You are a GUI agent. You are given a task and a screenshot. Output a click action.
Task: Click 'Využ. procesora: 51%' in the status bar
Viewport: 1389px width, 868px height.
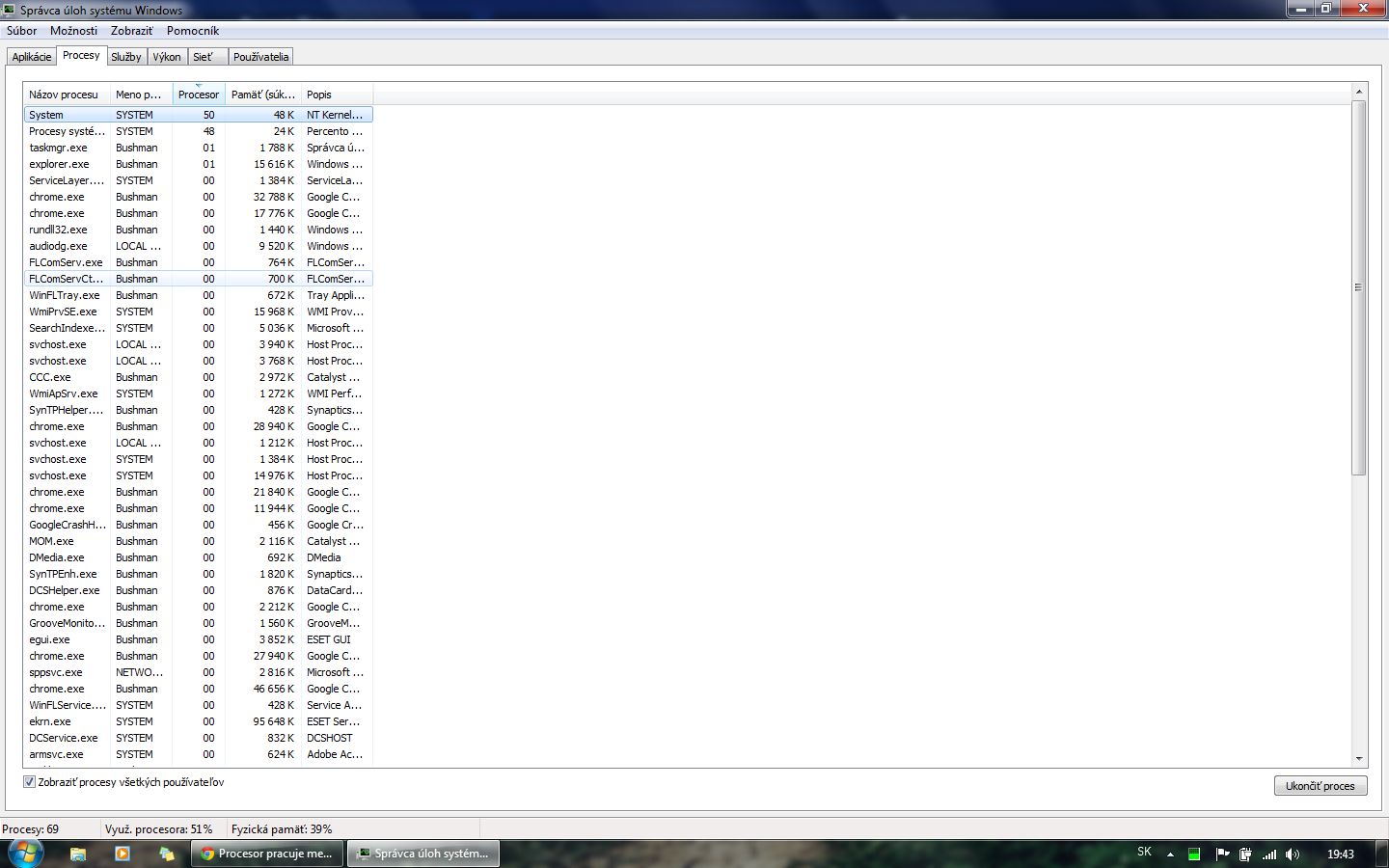pyautogui.click(x=159, y=829)
